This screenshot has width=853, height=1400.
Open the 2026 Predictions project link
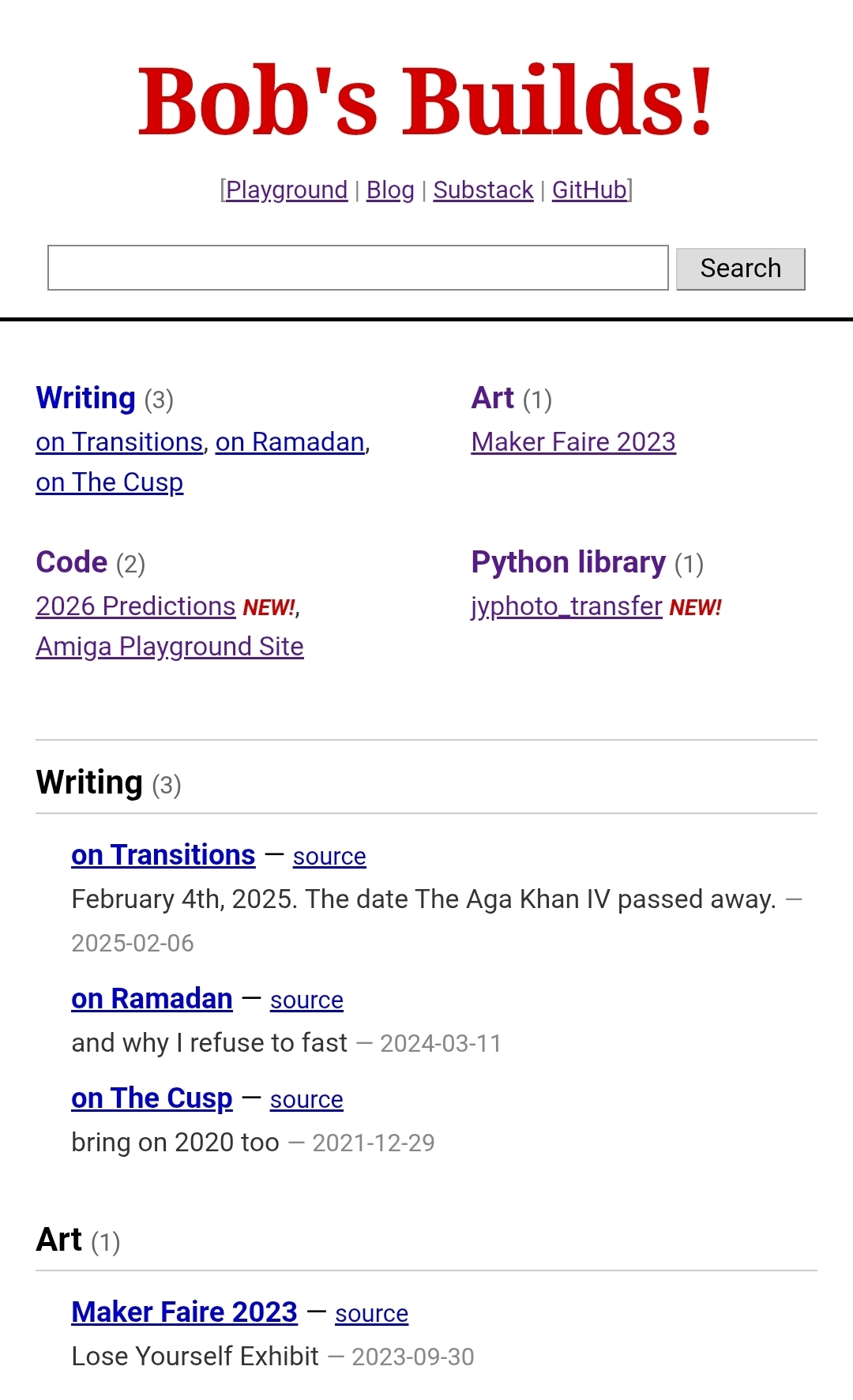click(136, 606)
